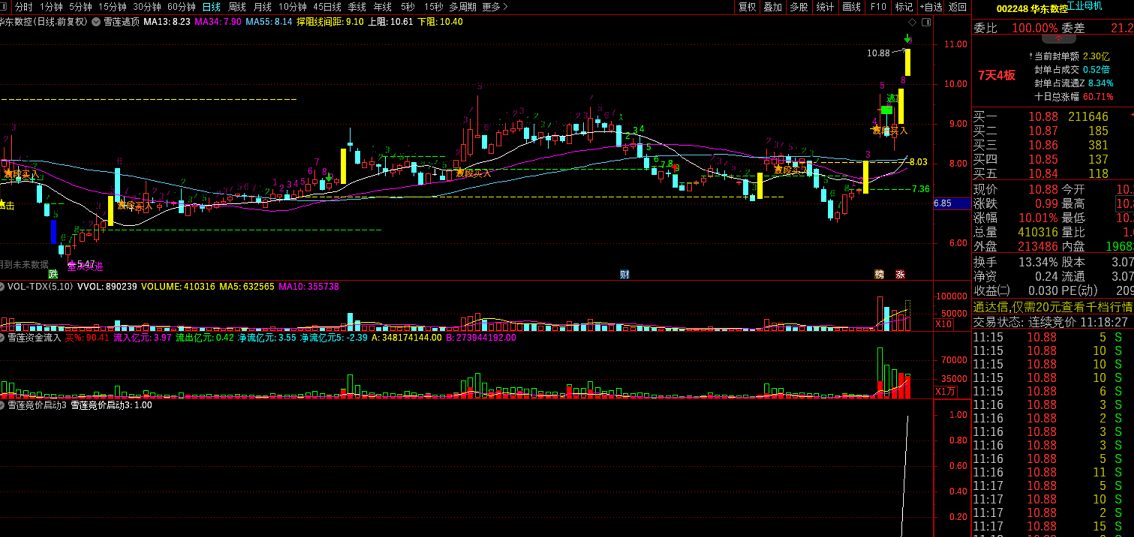
Task: Select the 年线 yearly period tab
Action: click(x=383, y=7)
